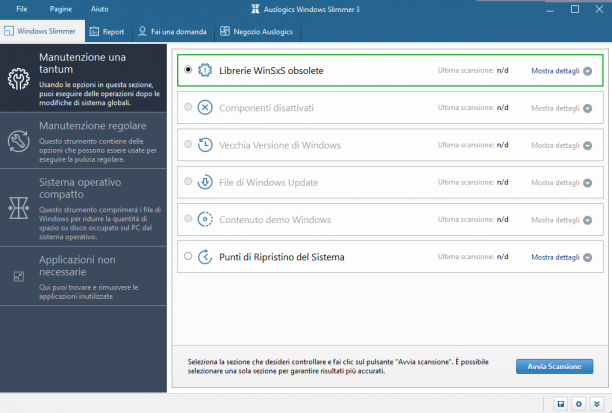Select the Applicazioni non necessarie section heading

[x=77, y=266]
